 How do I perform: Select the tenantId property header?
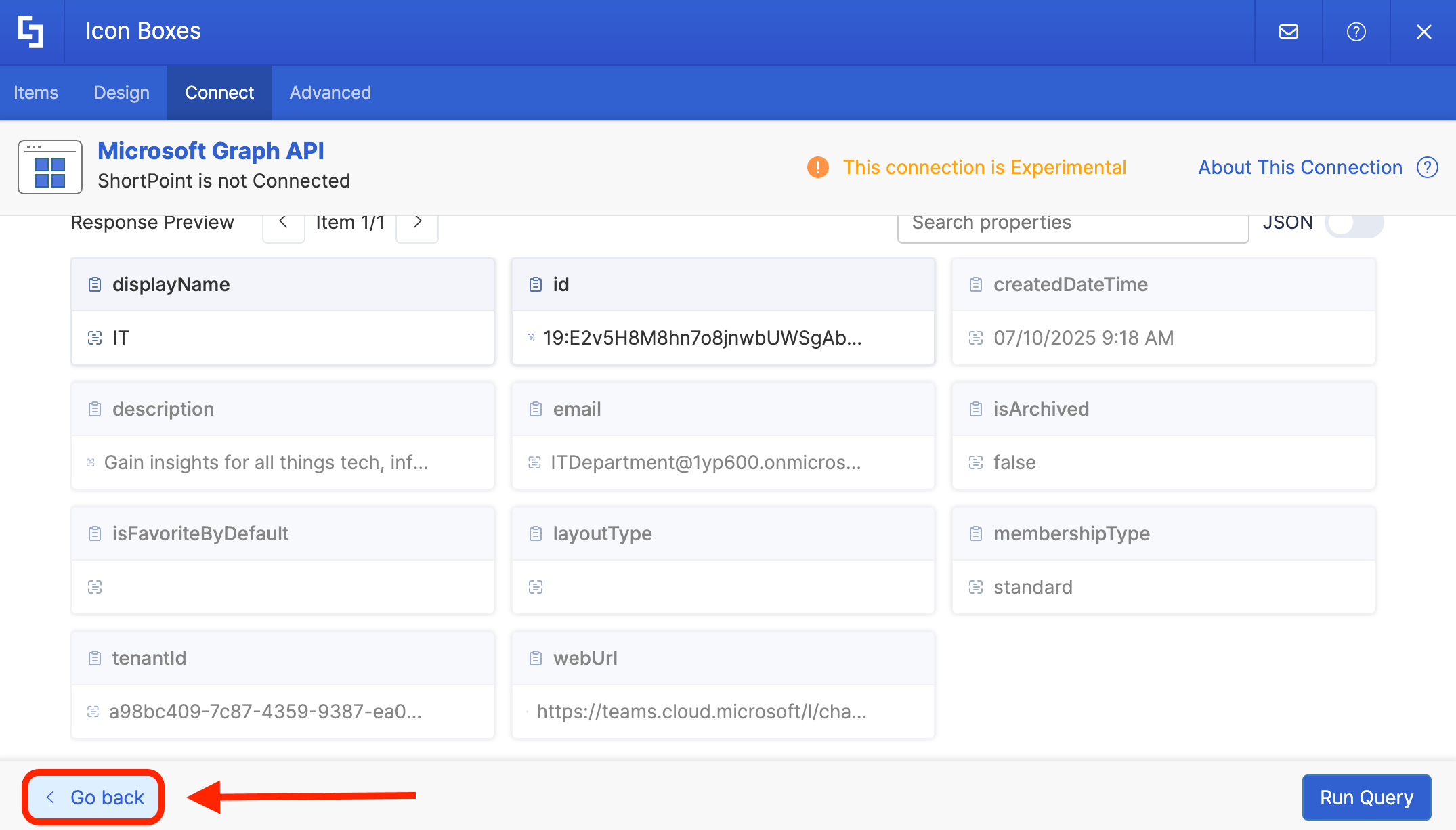283,658
